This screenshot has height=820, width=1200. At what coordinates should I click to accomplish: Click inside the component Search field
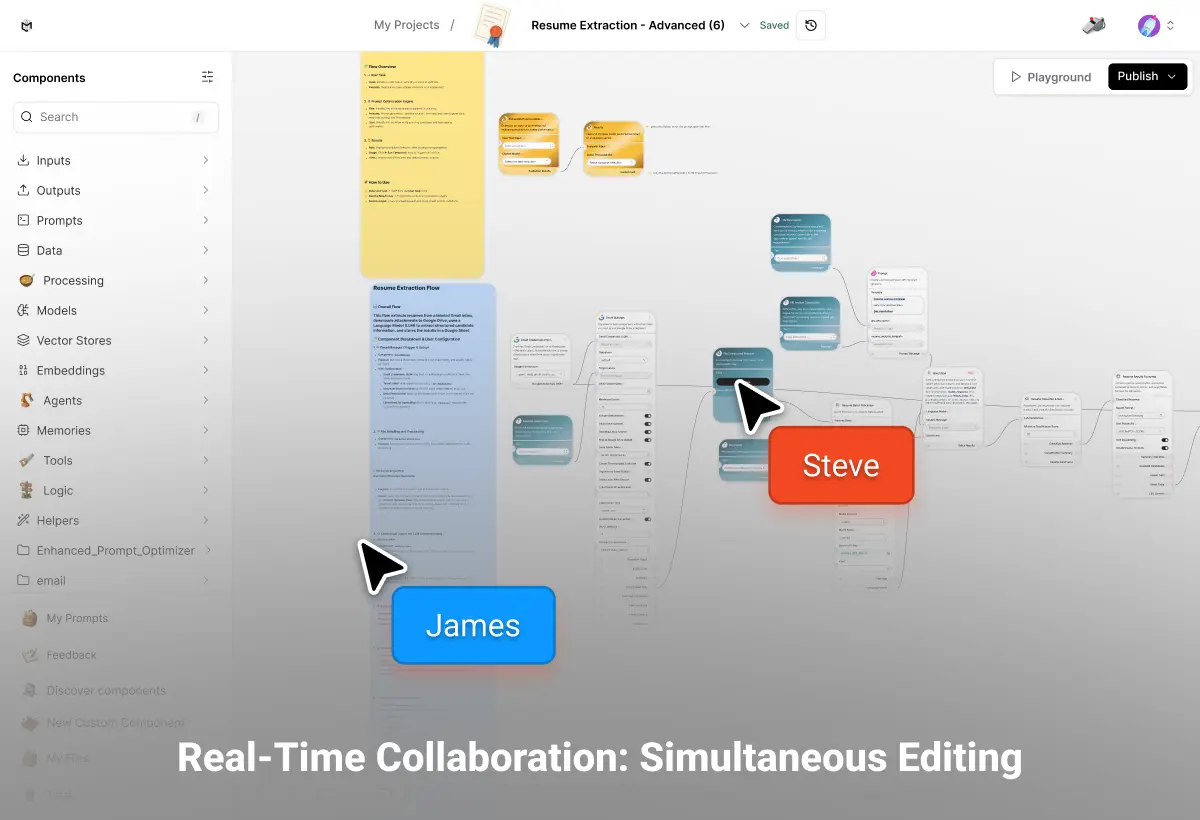click(x=115, y=117)
